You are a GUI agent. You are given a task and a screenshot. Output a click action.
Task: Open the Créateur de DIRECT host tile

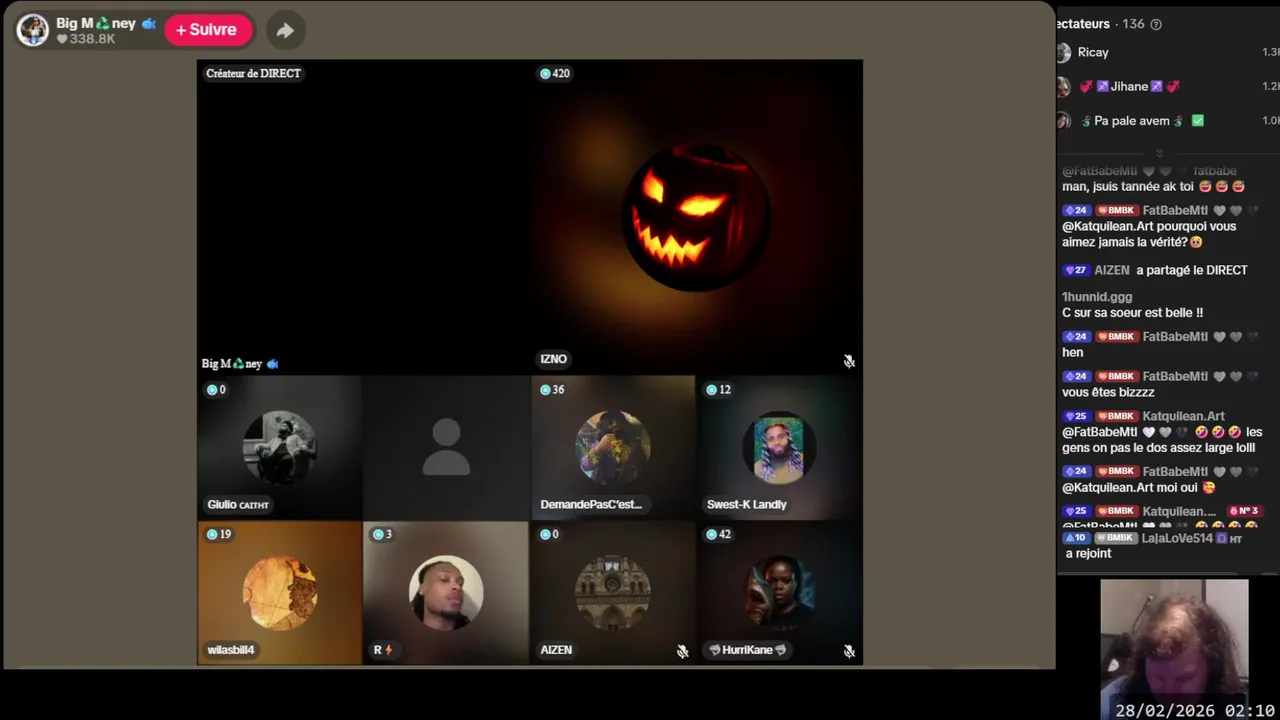coord(364,217)
